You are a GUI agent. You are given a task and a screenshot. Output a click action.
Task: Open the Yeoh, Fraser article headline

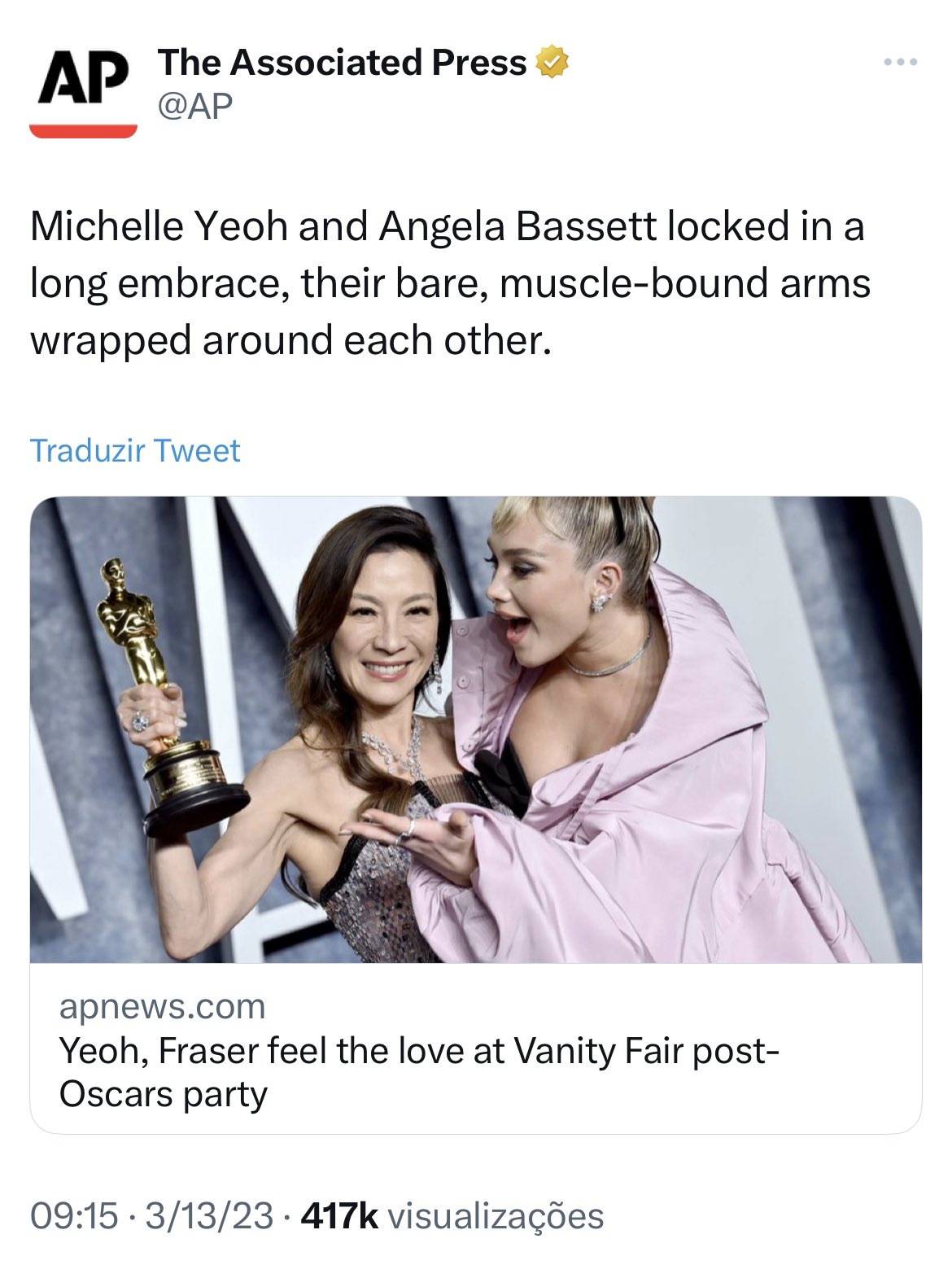click(419, 1072)
